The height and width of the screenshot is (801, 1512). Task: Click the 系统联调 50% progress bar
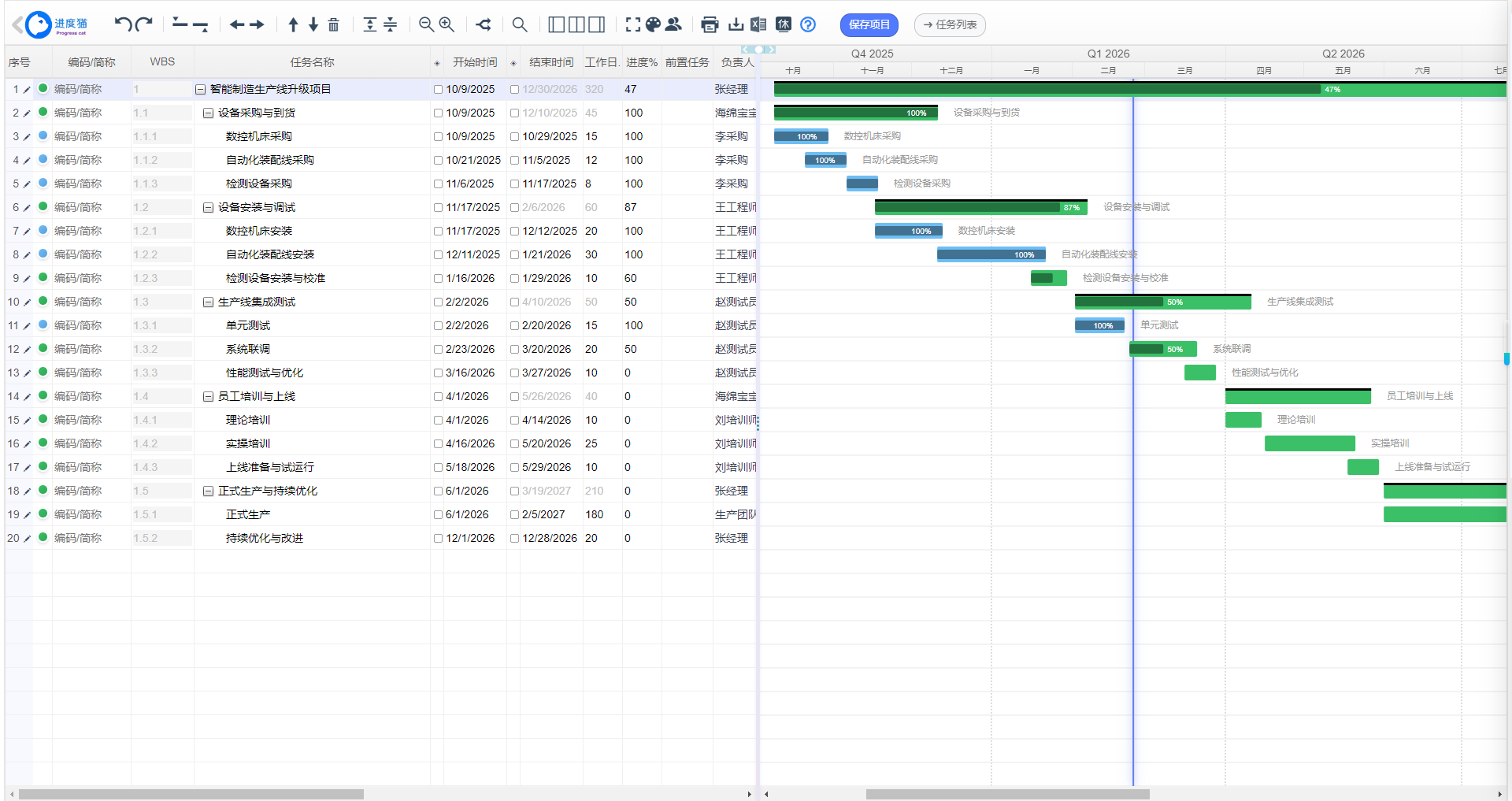[1163, 349]
